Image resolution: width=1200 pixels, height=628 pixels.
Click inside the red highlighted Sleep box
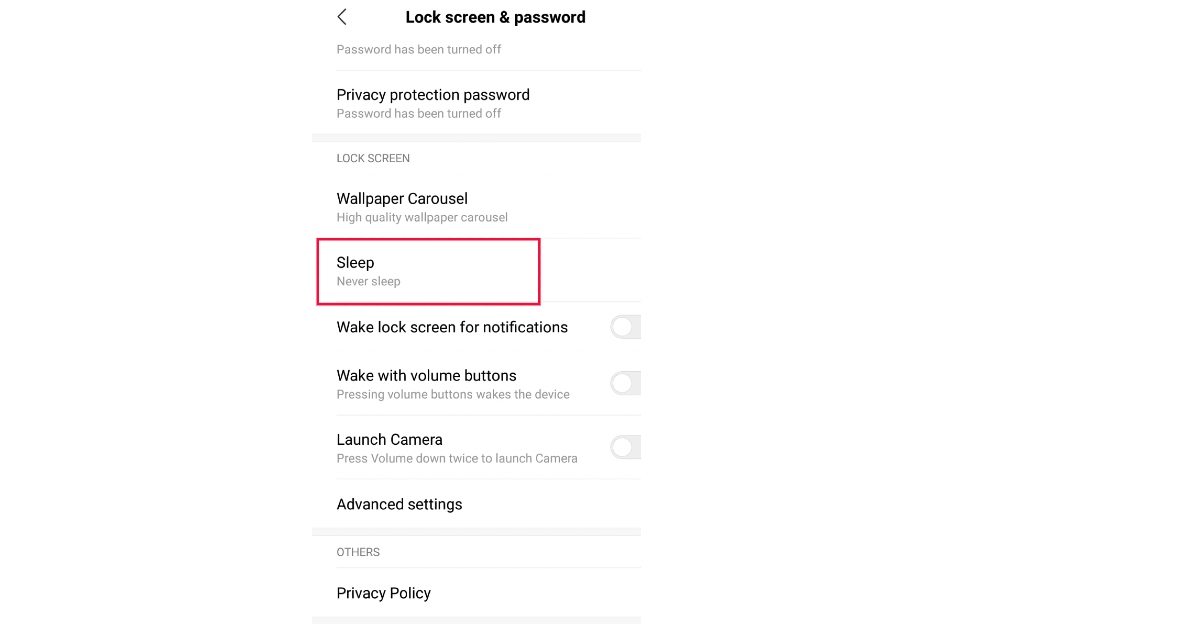428,270
